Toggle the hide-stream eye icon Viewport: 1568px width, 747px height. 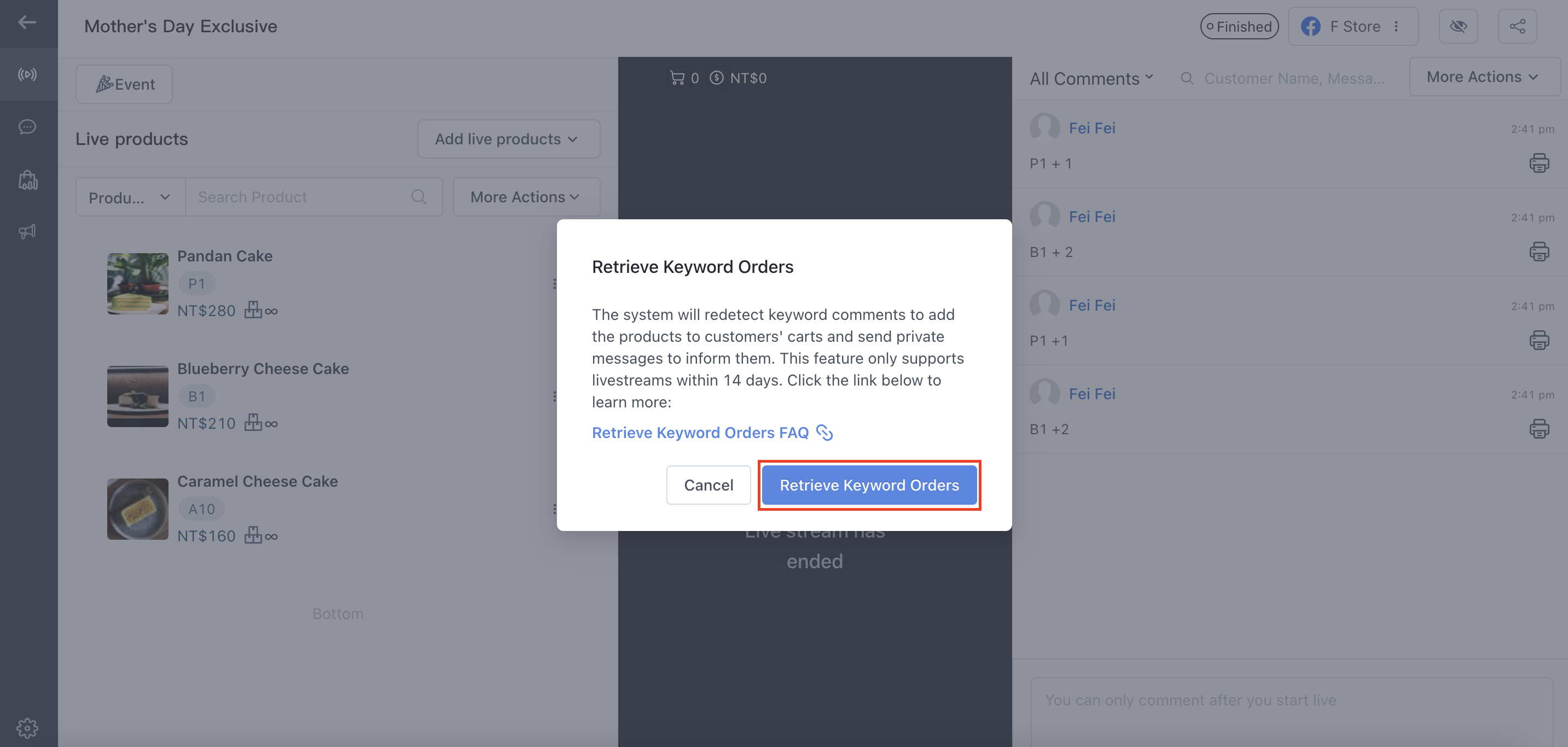tap(1458, 26)
